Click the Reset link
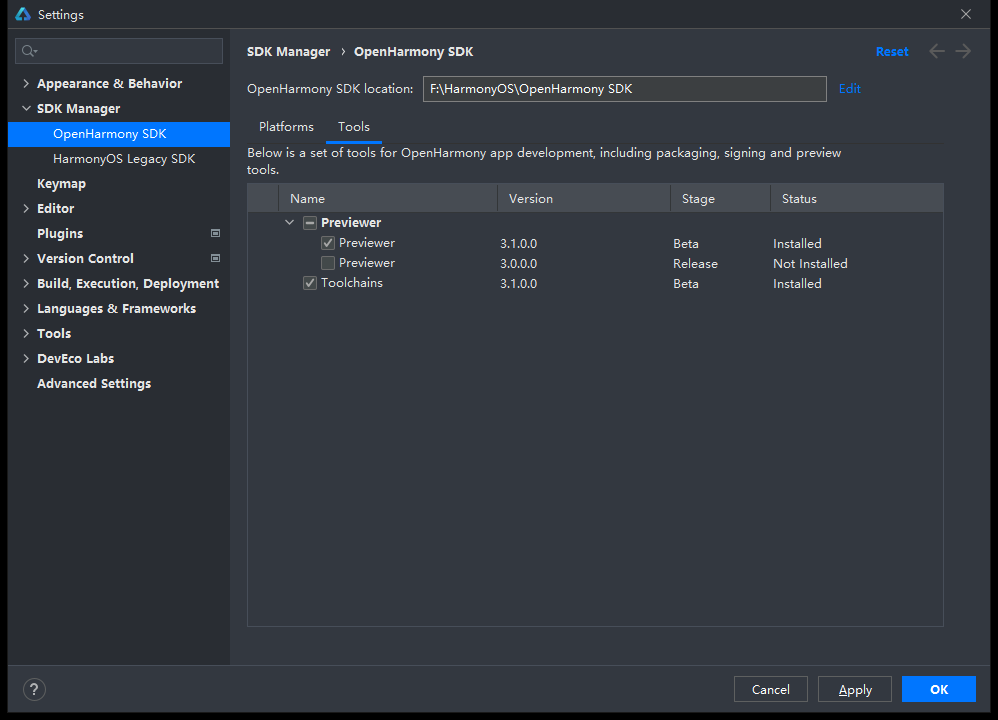998x720 pixels. 892,52
